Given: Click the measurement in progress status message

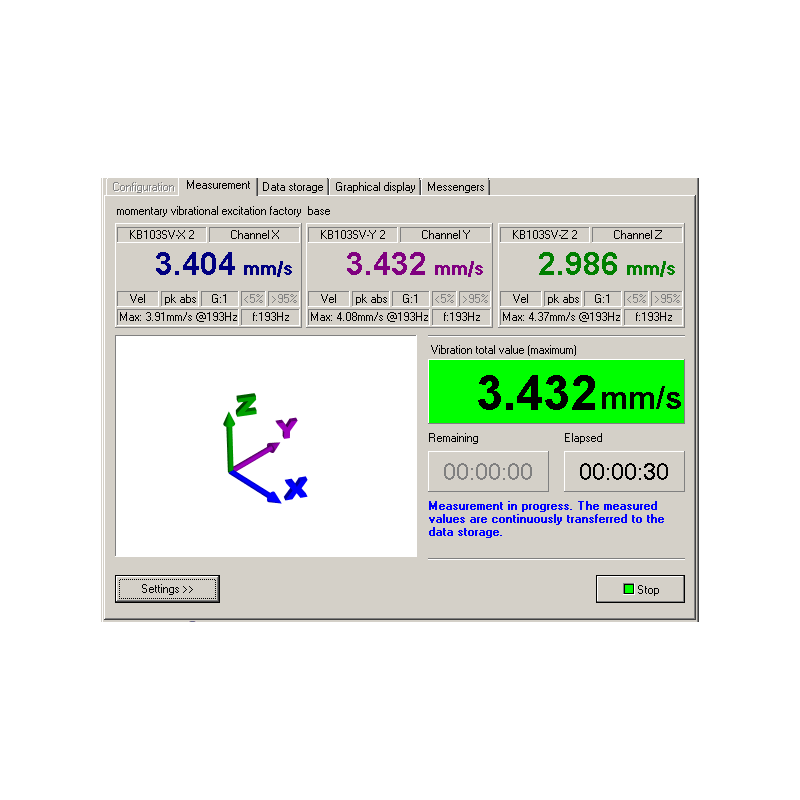Looking at the screenshot, I should point(546,519).
